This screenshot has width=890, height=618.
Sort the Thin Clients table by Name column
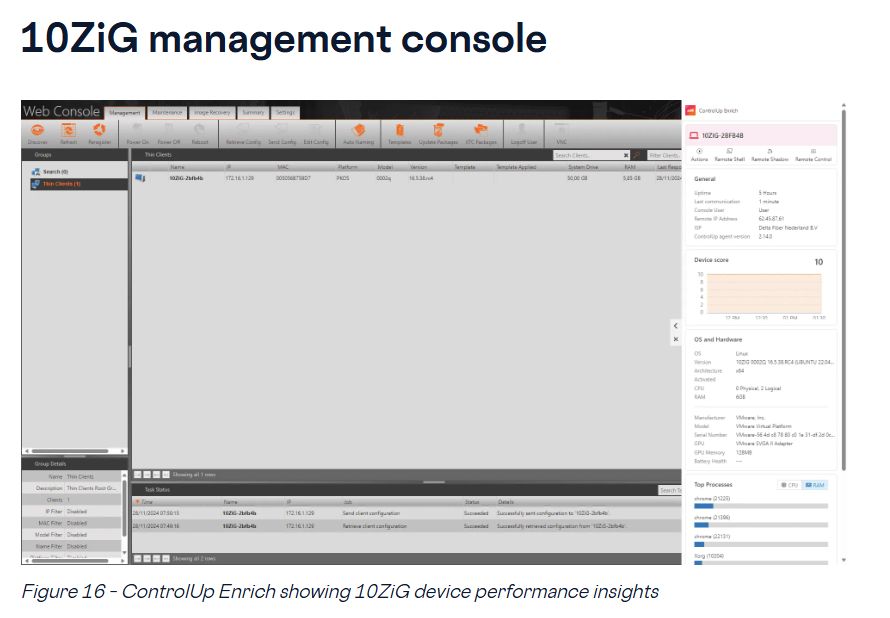(177, 167)
